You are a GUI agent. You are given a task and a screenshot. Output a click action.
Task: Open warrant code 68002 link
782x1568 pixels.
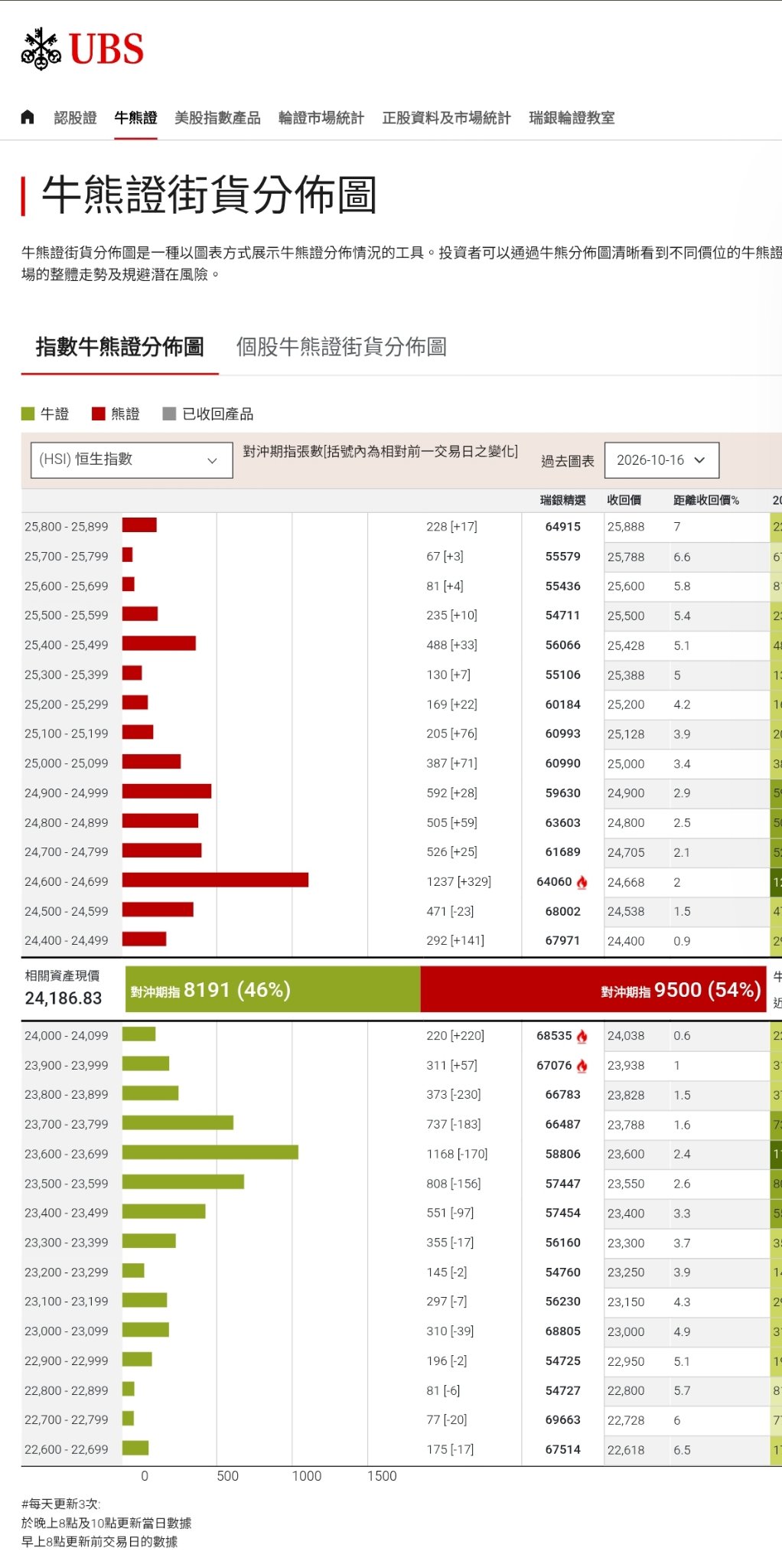[563, 912]
